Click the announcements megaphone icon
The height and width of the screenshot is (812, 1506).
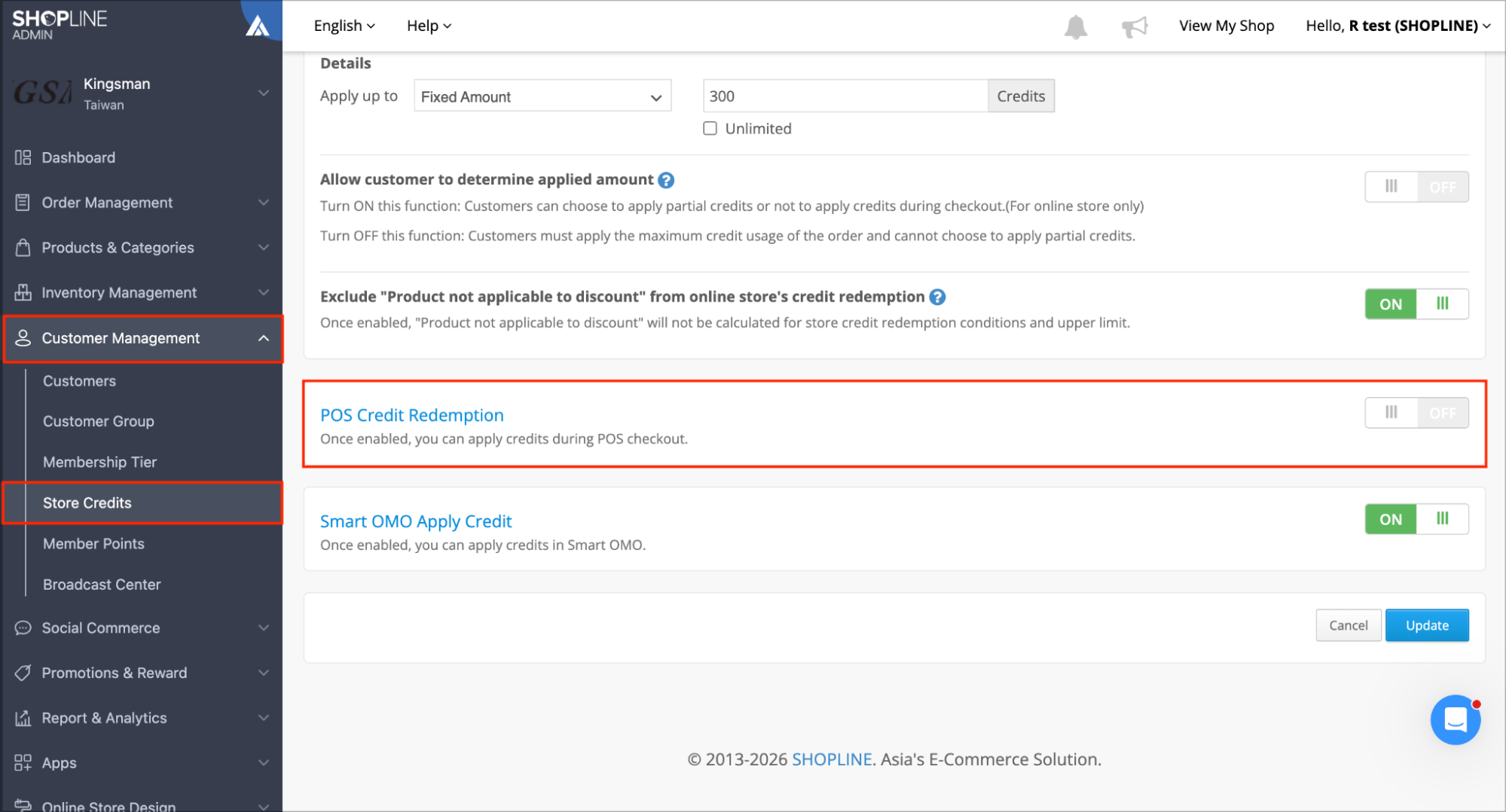point(1135,27)
